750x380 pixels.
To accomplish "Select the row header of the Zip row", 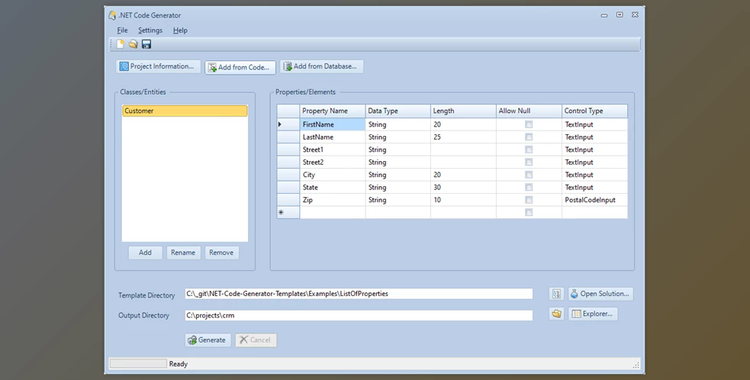I will (x=288, y=200).
